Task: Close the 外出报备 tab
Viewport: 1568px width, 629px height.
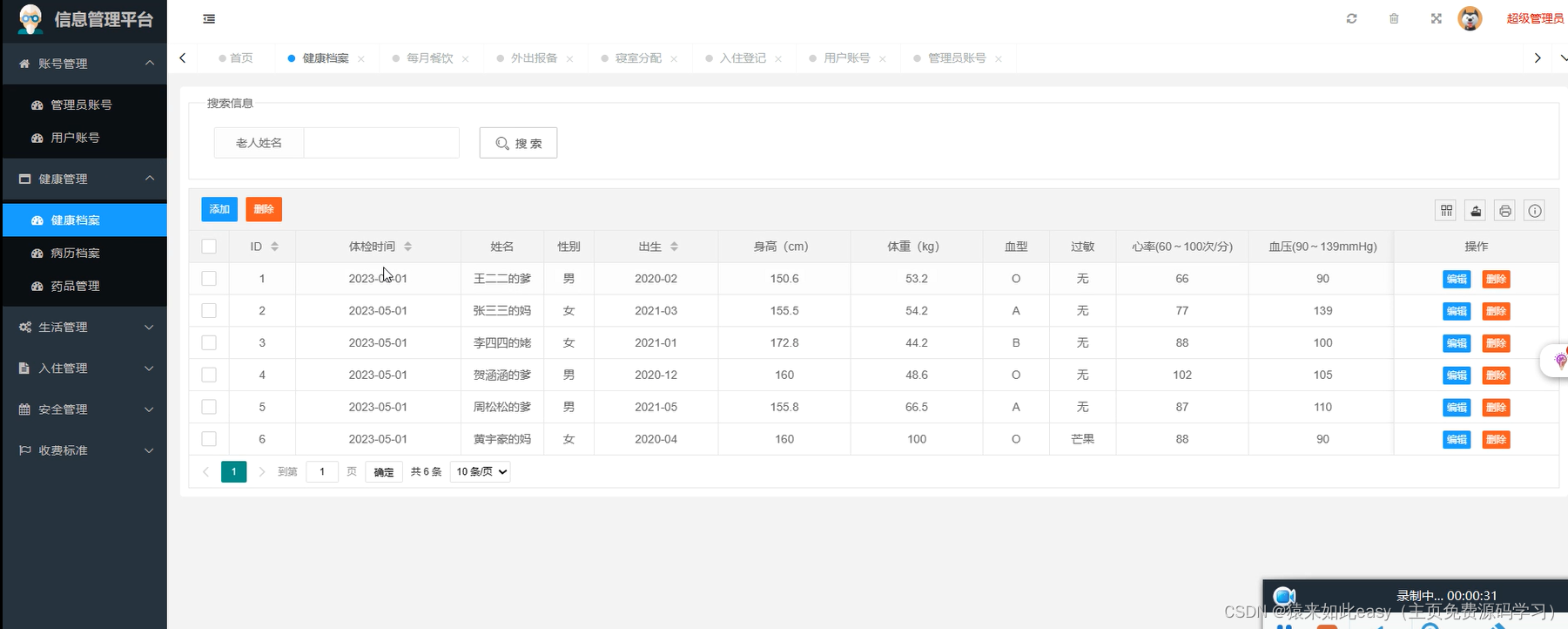Action: tap(569, 59)
